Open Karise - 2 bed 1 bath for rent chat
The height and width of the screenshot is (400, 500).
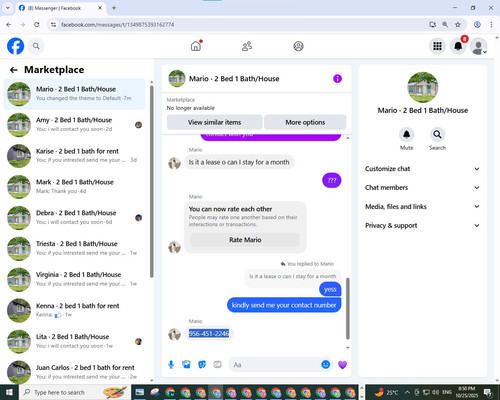[74, 156]
